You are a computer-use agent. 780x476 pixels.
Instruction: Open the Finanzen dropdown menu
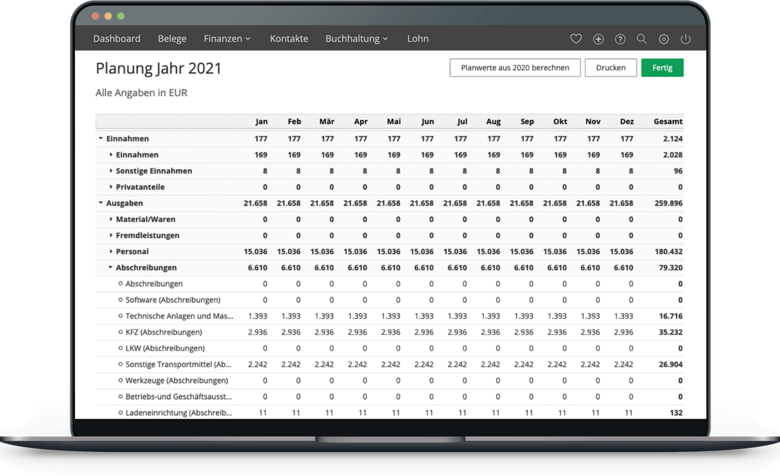click(227, 39)
